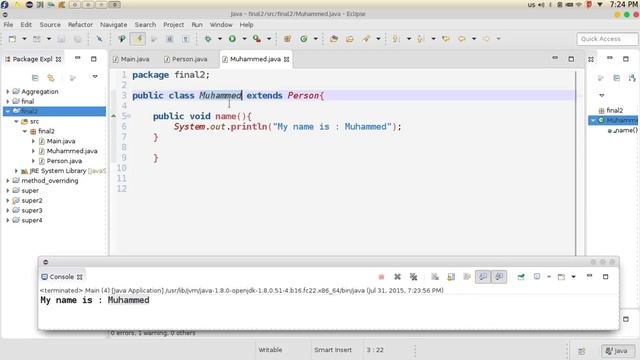This screenshot has height=360, width=640.
Task: Collapse All in Package Explorer toolbar
Action: [35, 78]
